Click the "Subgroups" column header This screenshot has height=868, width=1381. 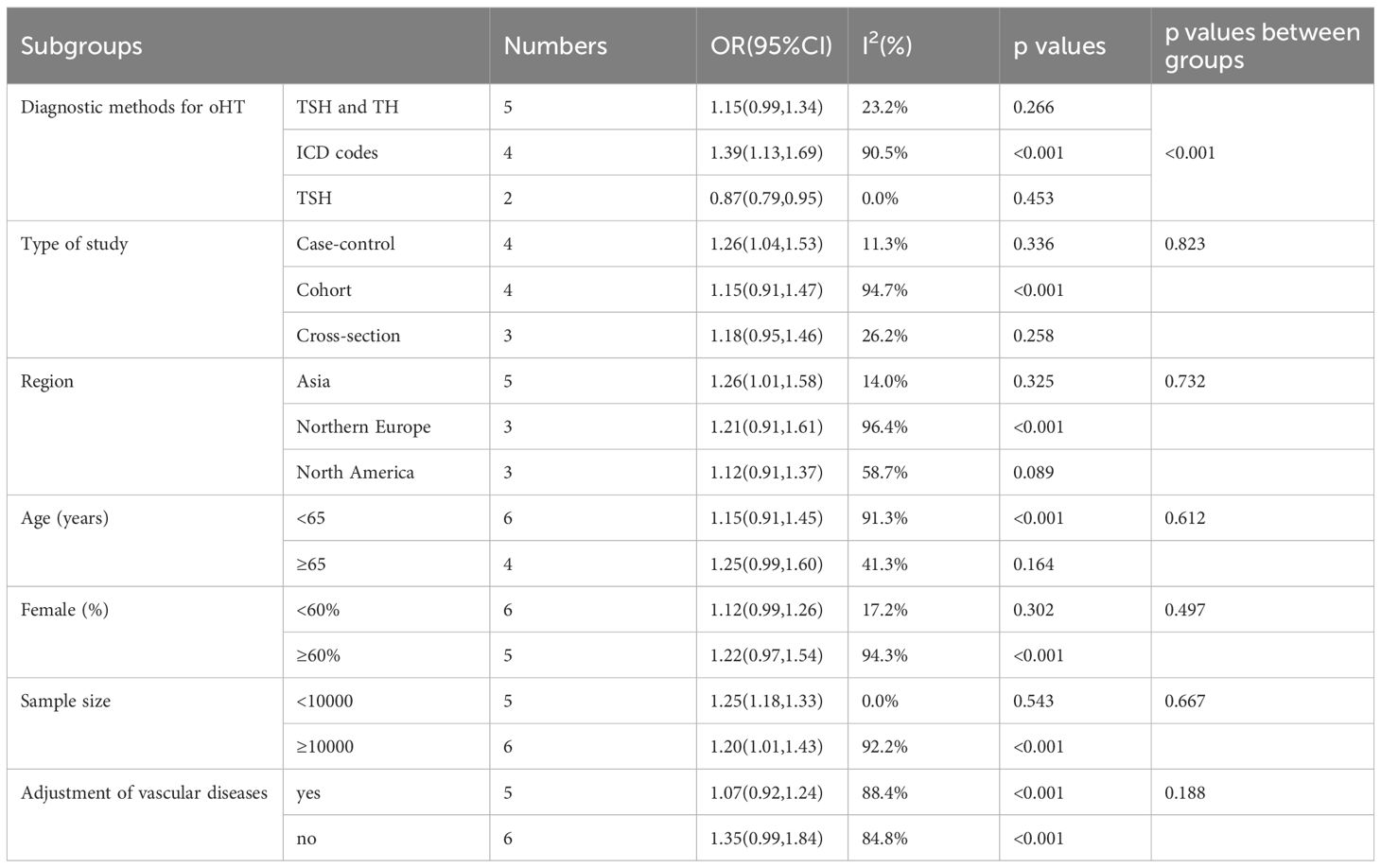point(81,45)
